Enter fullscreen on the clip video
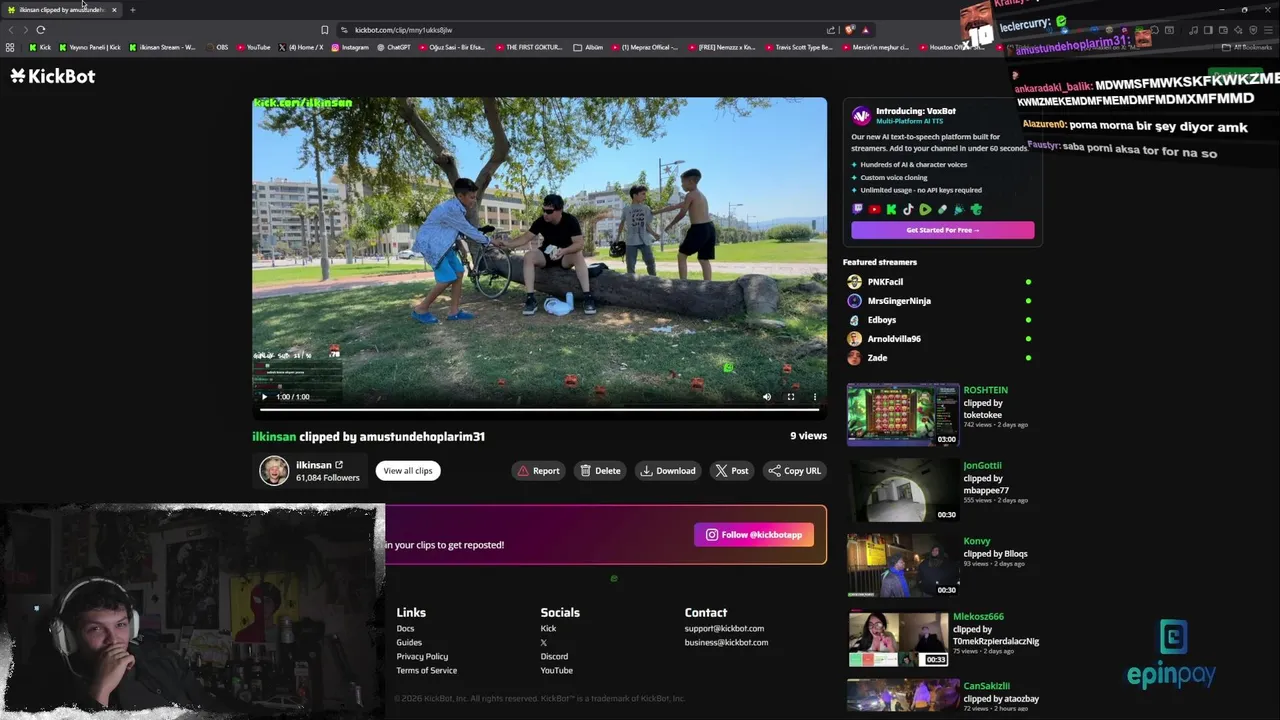This screenshot has width=1280, height=720. pyautogui.click(x=791, y=397)
